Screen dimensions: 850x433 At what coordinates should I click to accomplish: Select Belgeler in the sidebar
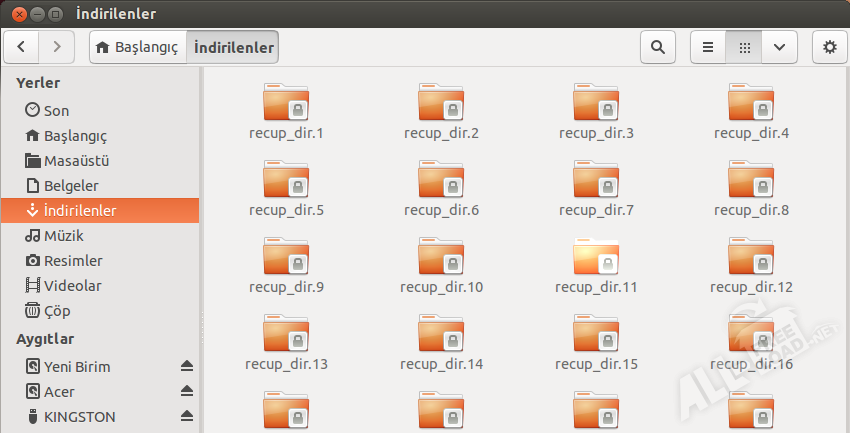pos(70,186)
